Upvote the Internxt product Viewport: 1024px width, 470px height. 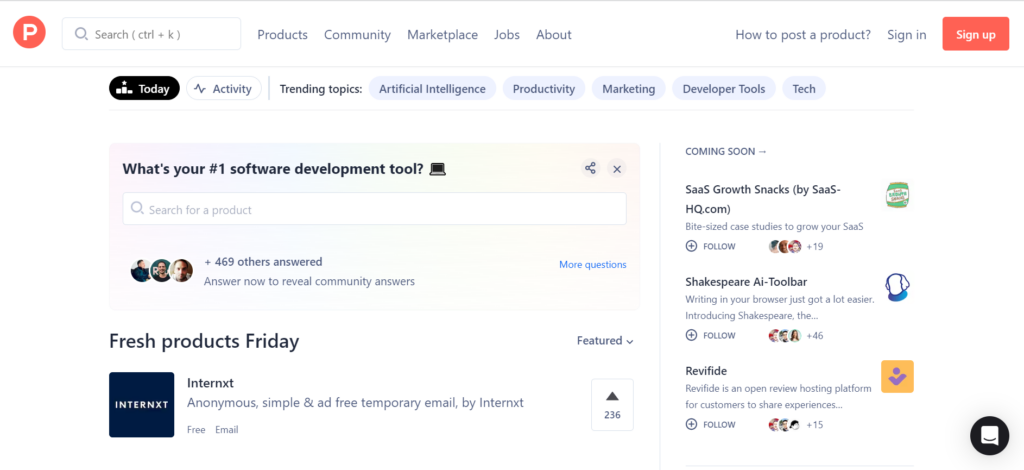click(x=612, y=405)
